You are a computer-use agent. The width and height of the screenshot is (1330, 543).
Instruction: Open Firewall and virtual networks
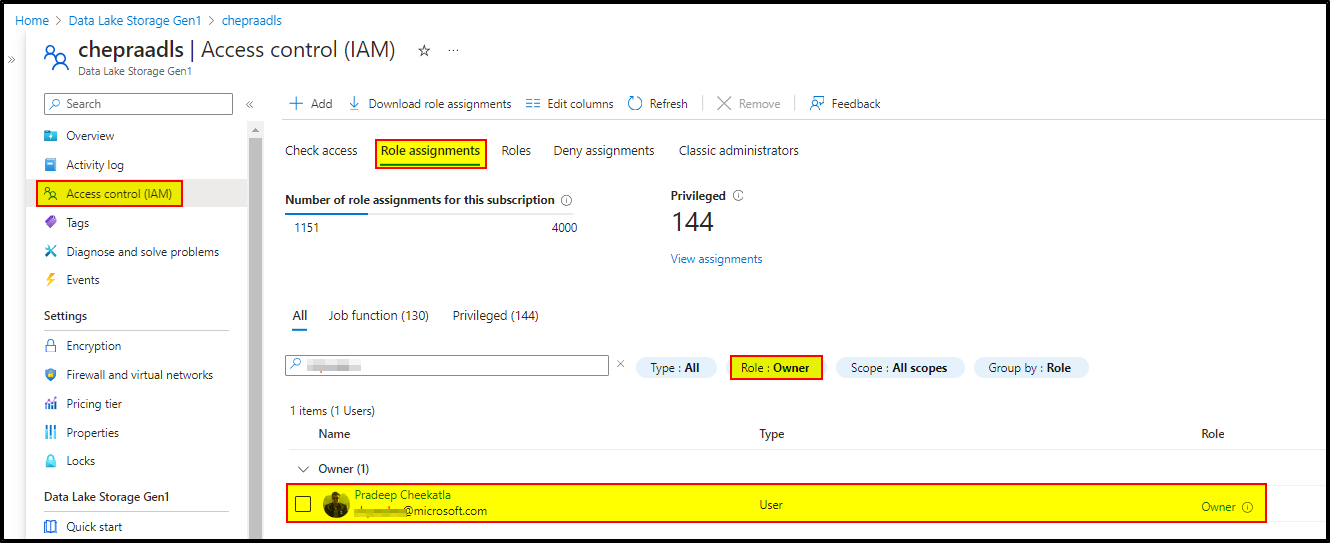(x=140, y=375)
